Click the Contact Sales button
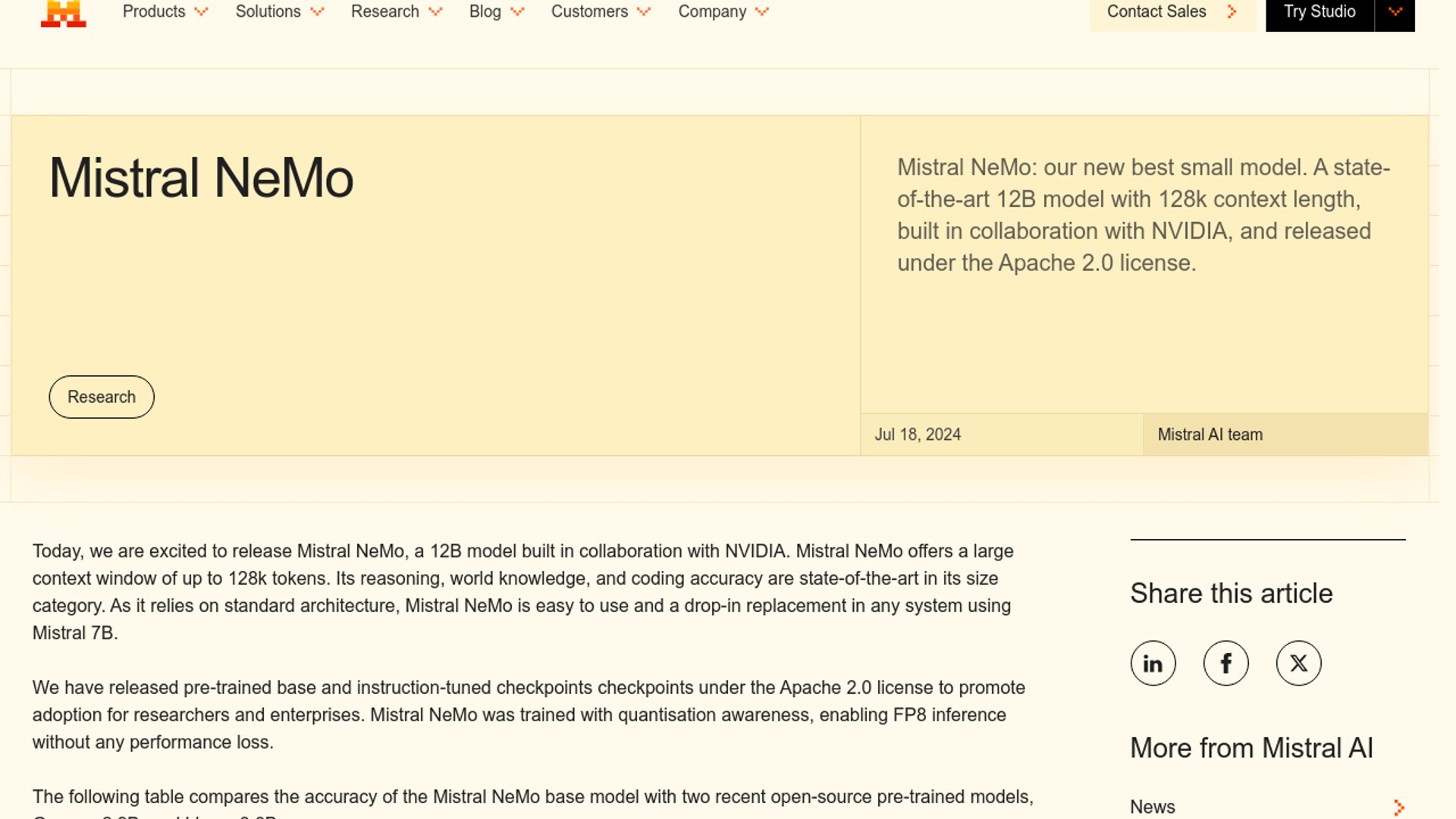 coord(1156,12)
